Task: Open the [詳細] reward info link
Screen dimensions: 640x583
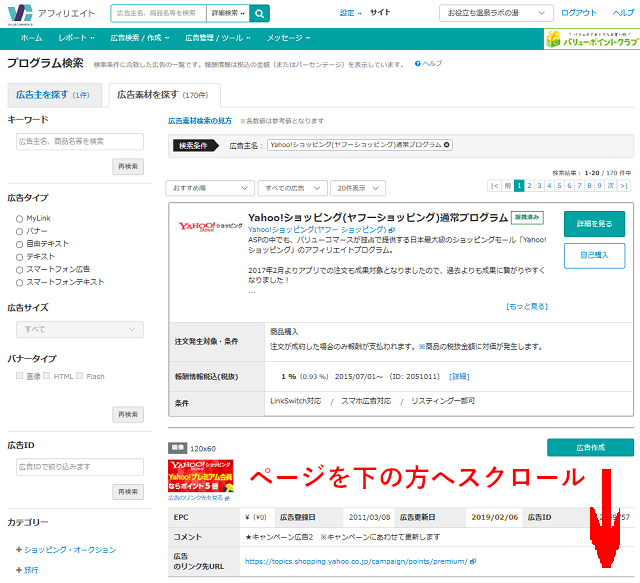Action: coord(459,376)
